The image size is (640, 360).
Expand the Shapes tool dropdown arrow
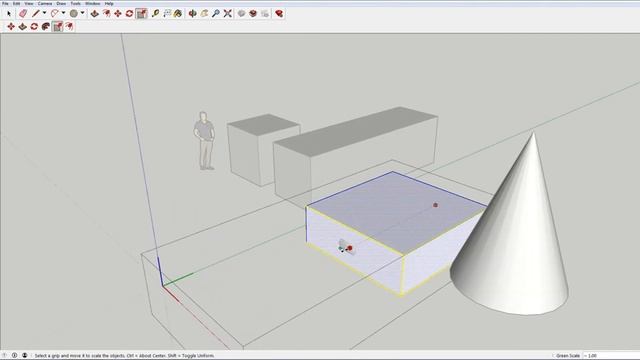(82, 13)
